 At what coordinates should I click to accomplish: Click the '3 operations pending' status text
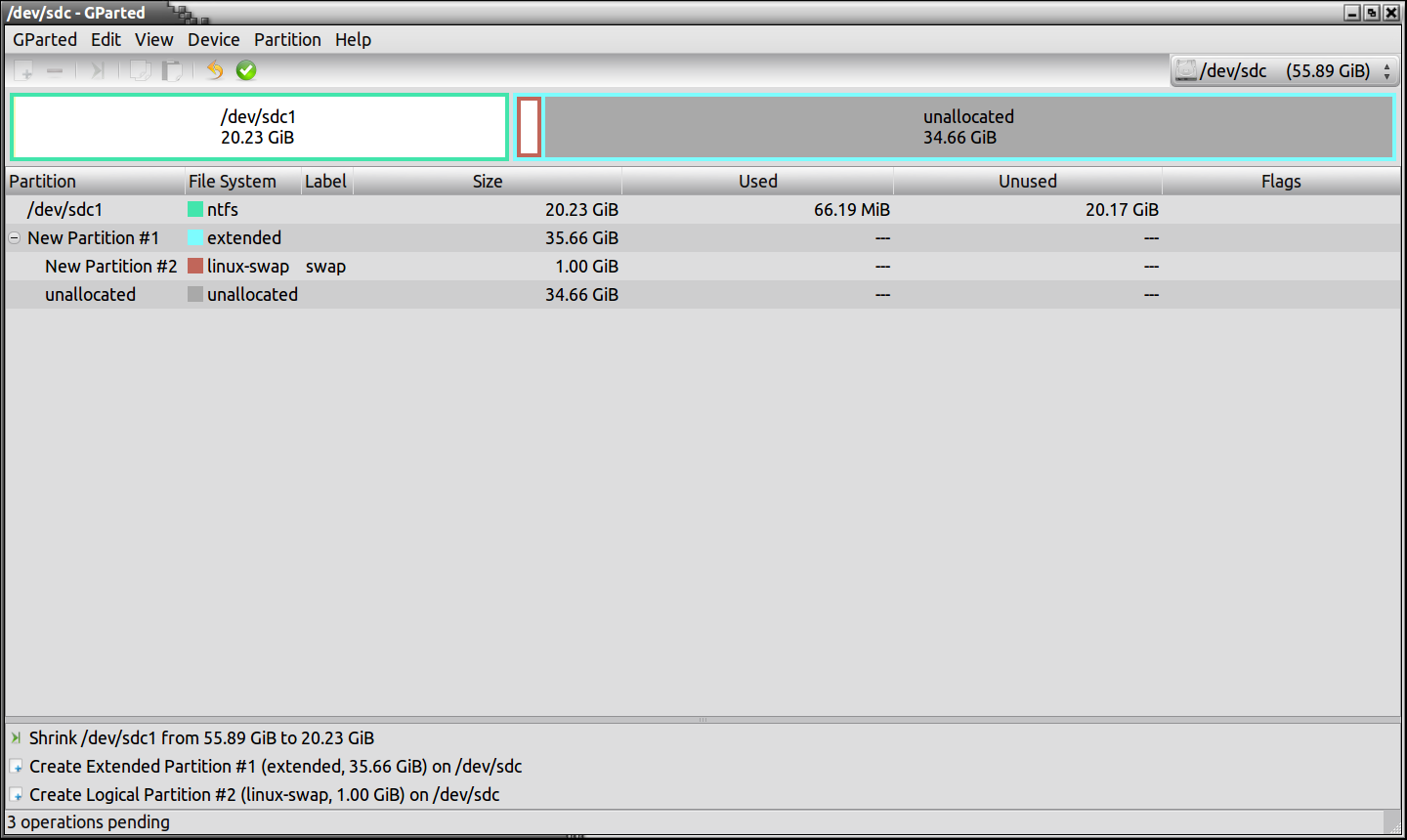tap(89, 822)
